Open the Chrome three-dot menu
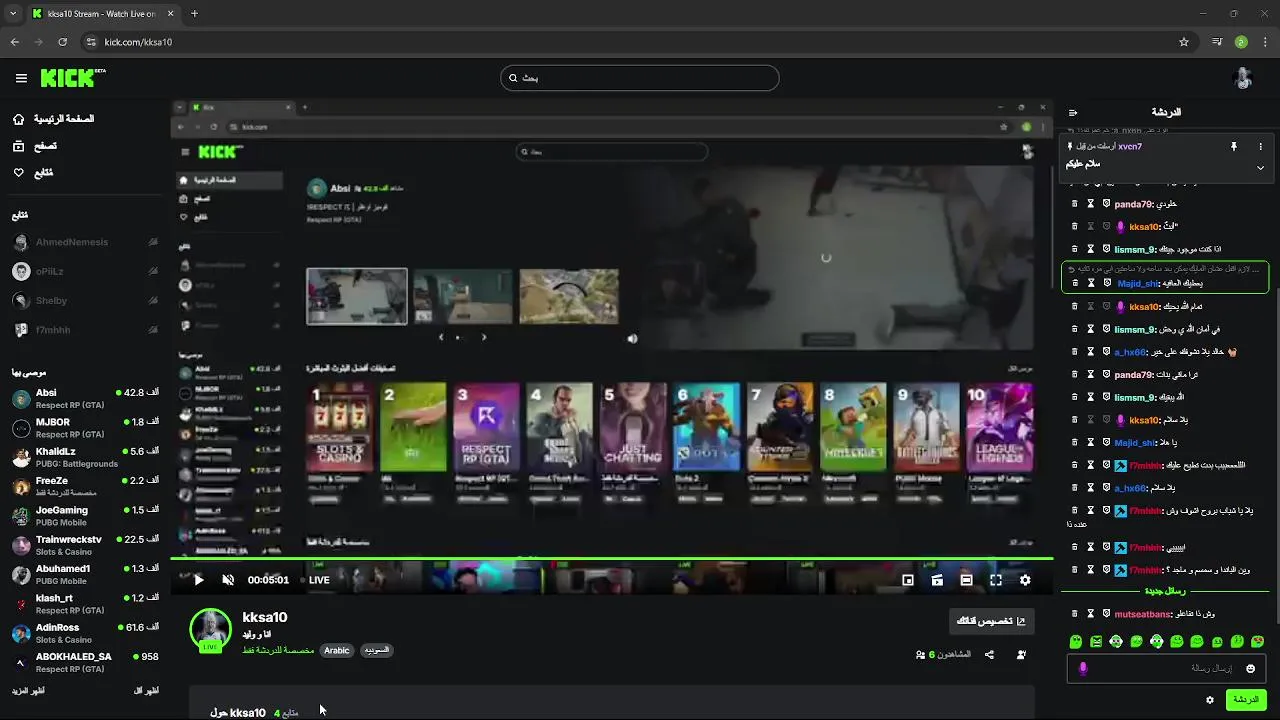This screenshot has width=1280, height=720. [x=1265, y=42]
